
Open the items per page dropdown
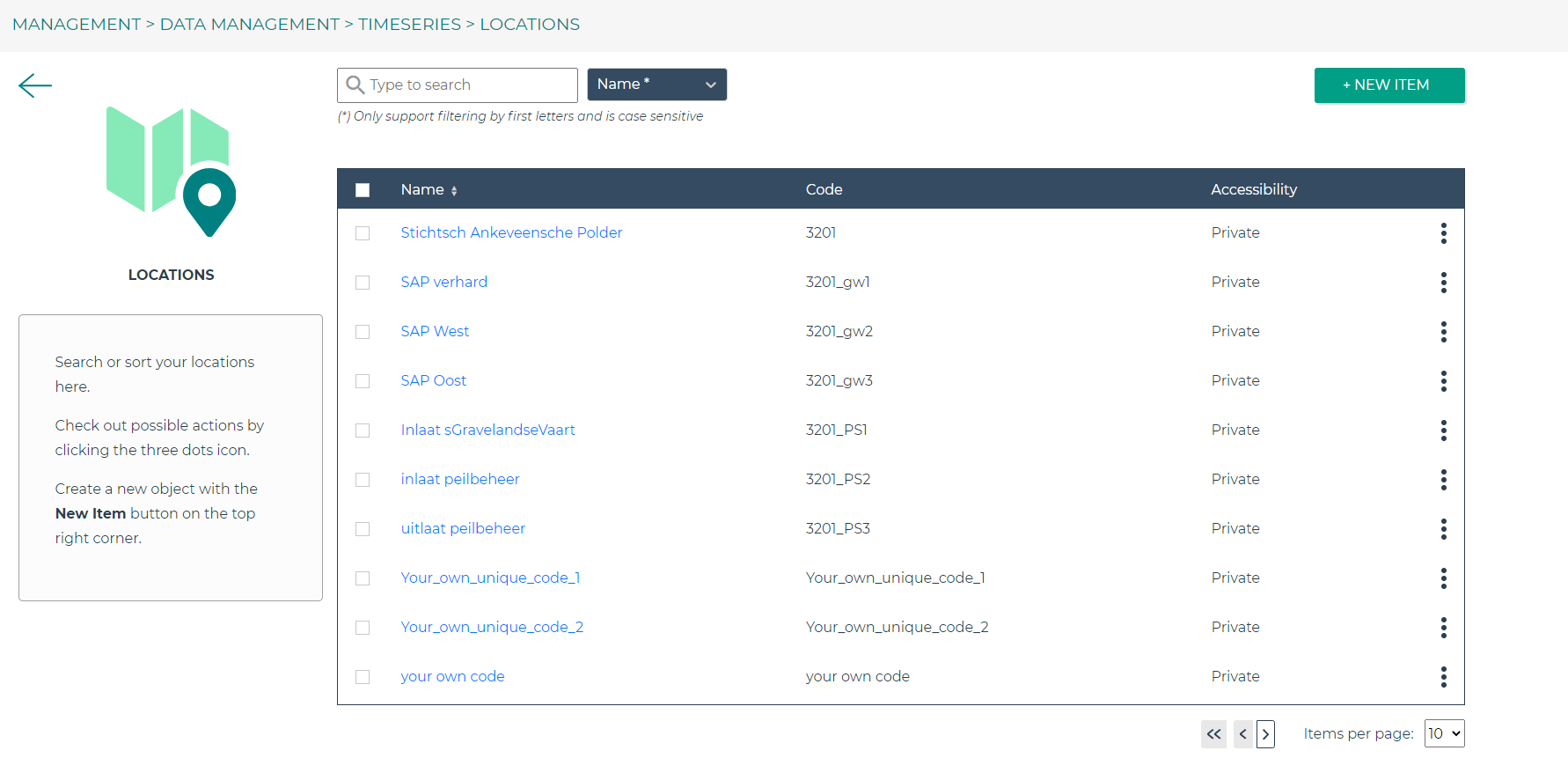1444,733
